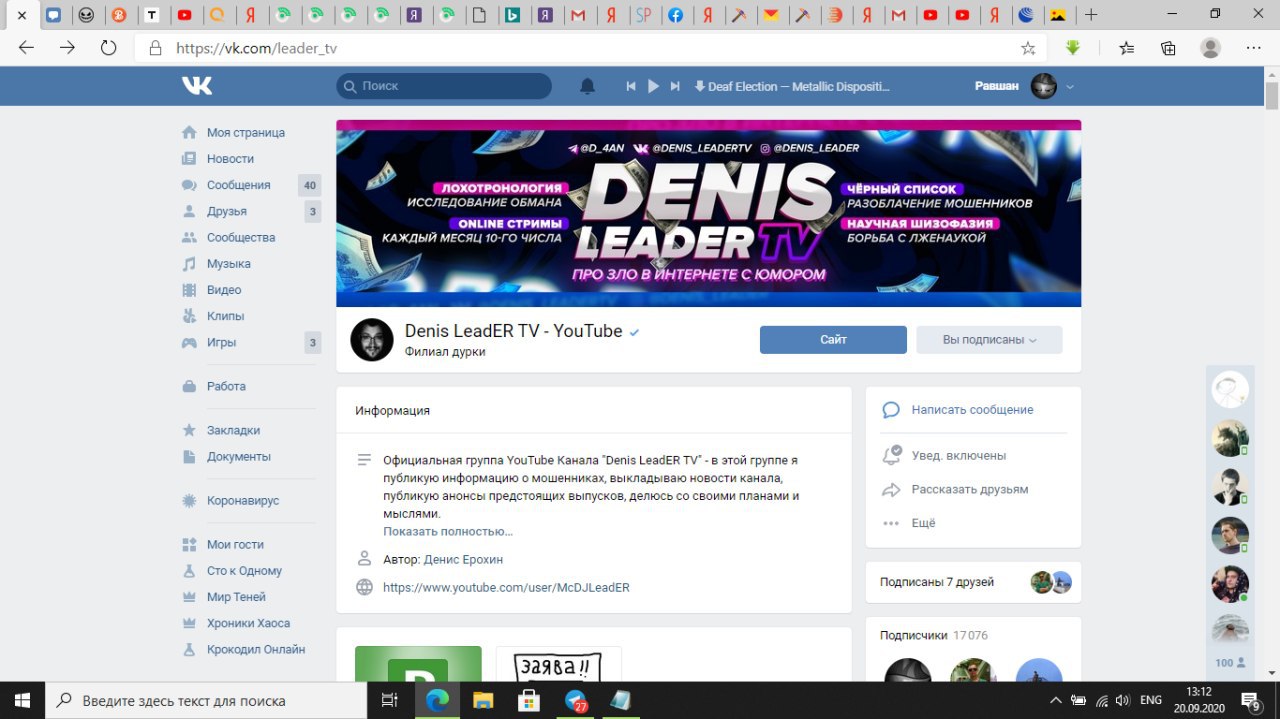Viewport: 1280px width, 719px height.
Task: Click Написать сообщение
Action: point(972,410)
